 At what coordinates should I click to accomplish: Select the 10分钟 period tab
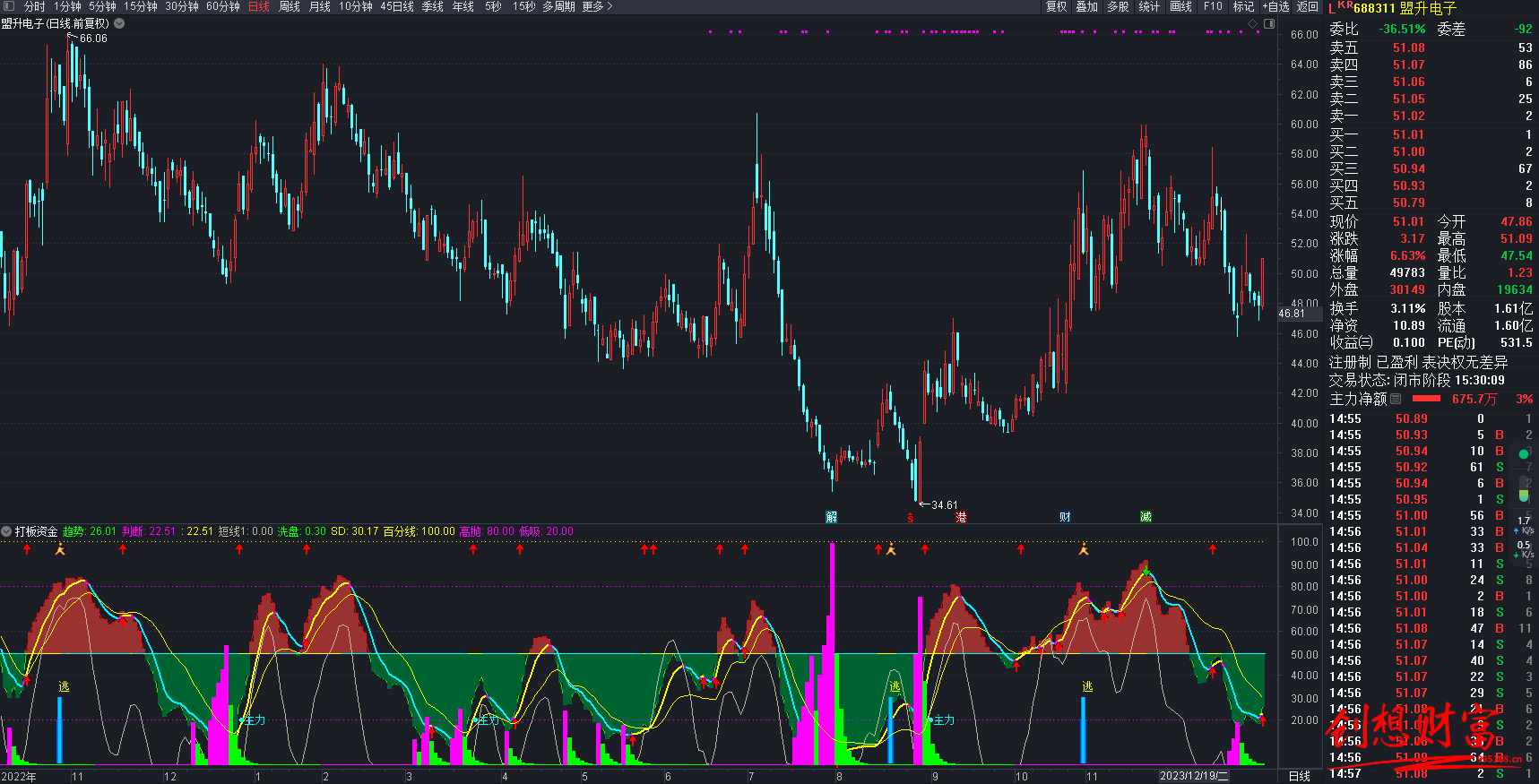pyautogui.click(x=356, y=6)
